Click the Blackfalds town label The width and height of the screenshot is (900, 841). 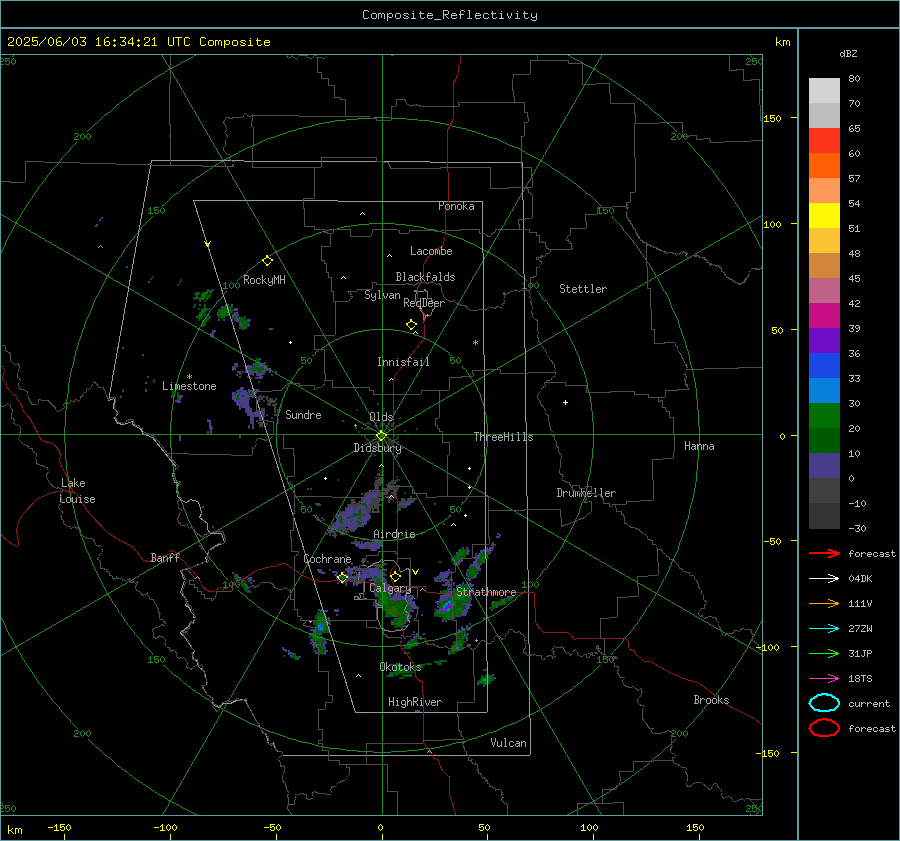(425, 277)
